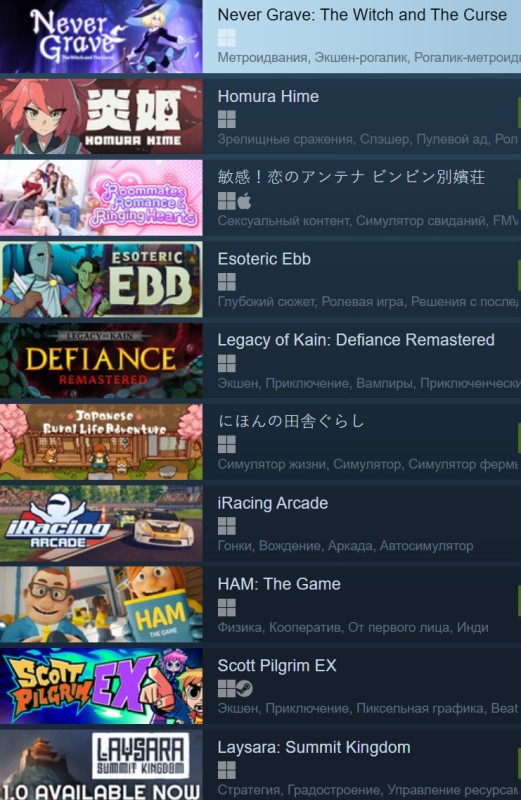Click the Windows icon under Never Grave title

(x=227, y=38)
